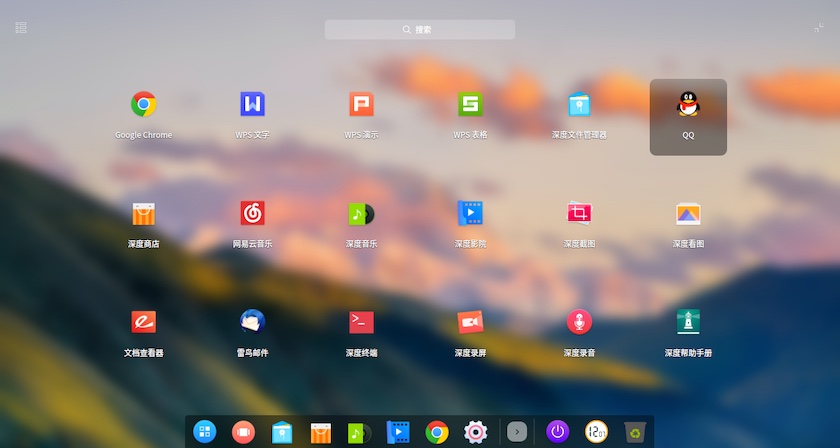
Task: Open 深度录屏 screen recorder
Action: (x=470, y=322)
